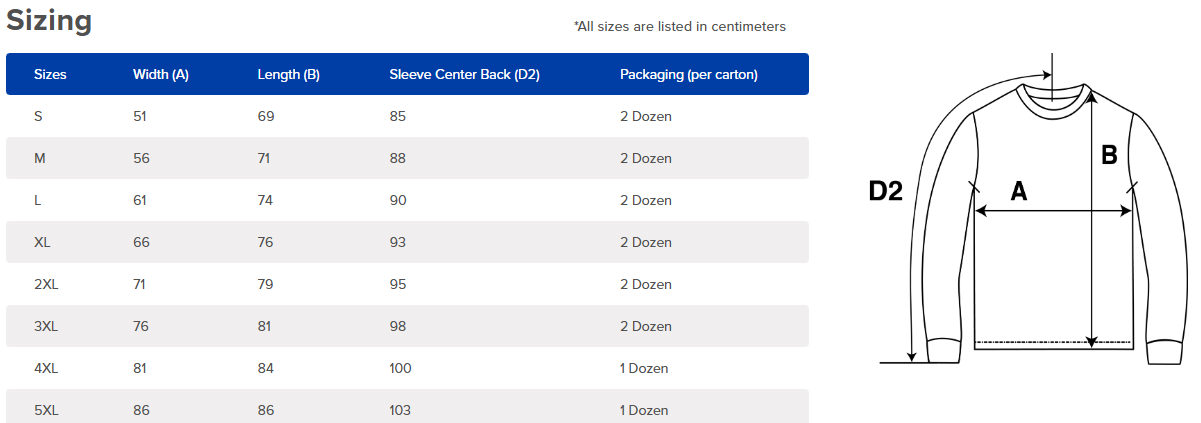Click the Width (A) column header
The width and height of the screenshot is (1201, 423).
coord(161,75)
